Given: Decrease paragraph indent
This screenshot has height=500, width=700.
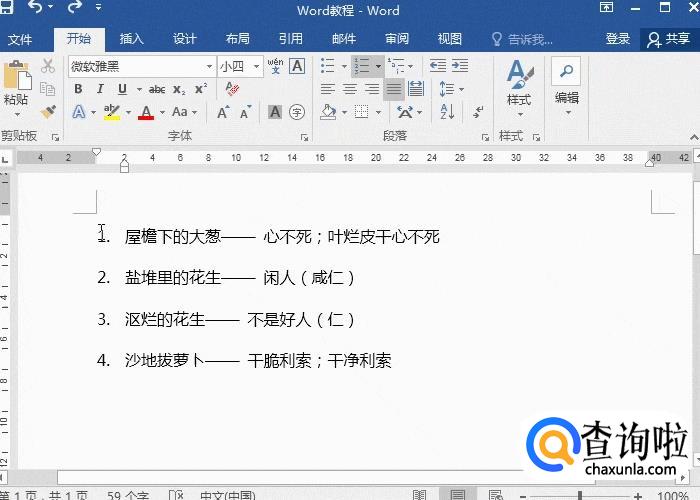Looking at the screenshot, I should tap(438, 66).
